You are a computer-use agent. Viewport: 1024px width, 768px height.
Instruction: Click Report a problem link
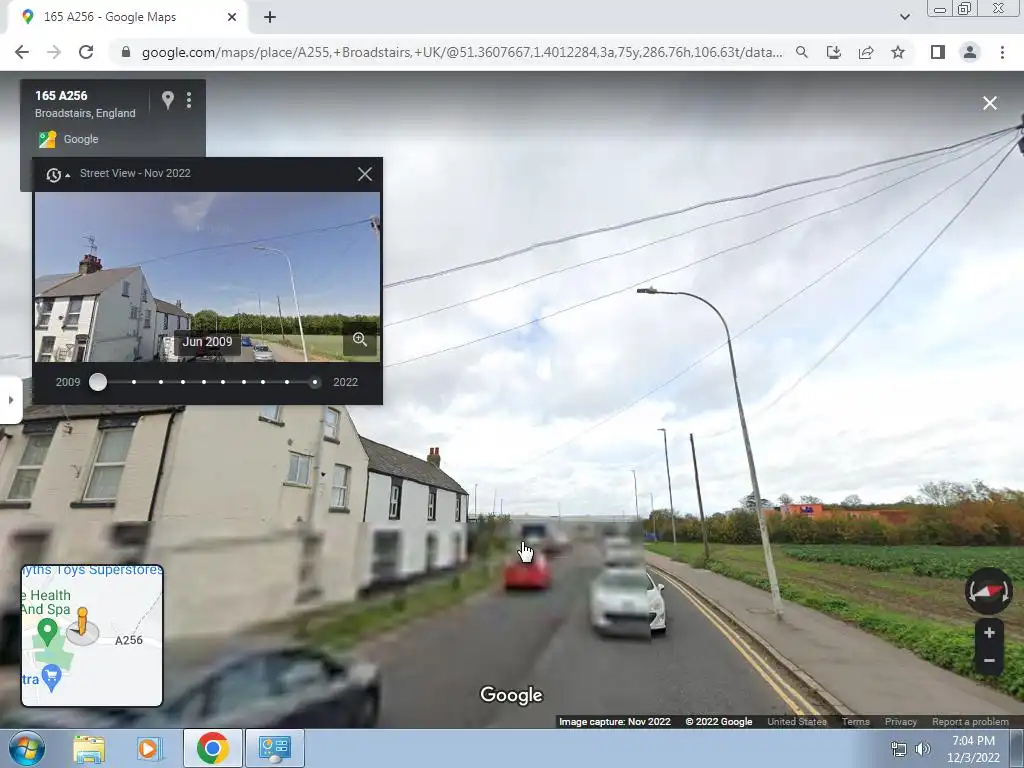[970, 722]
